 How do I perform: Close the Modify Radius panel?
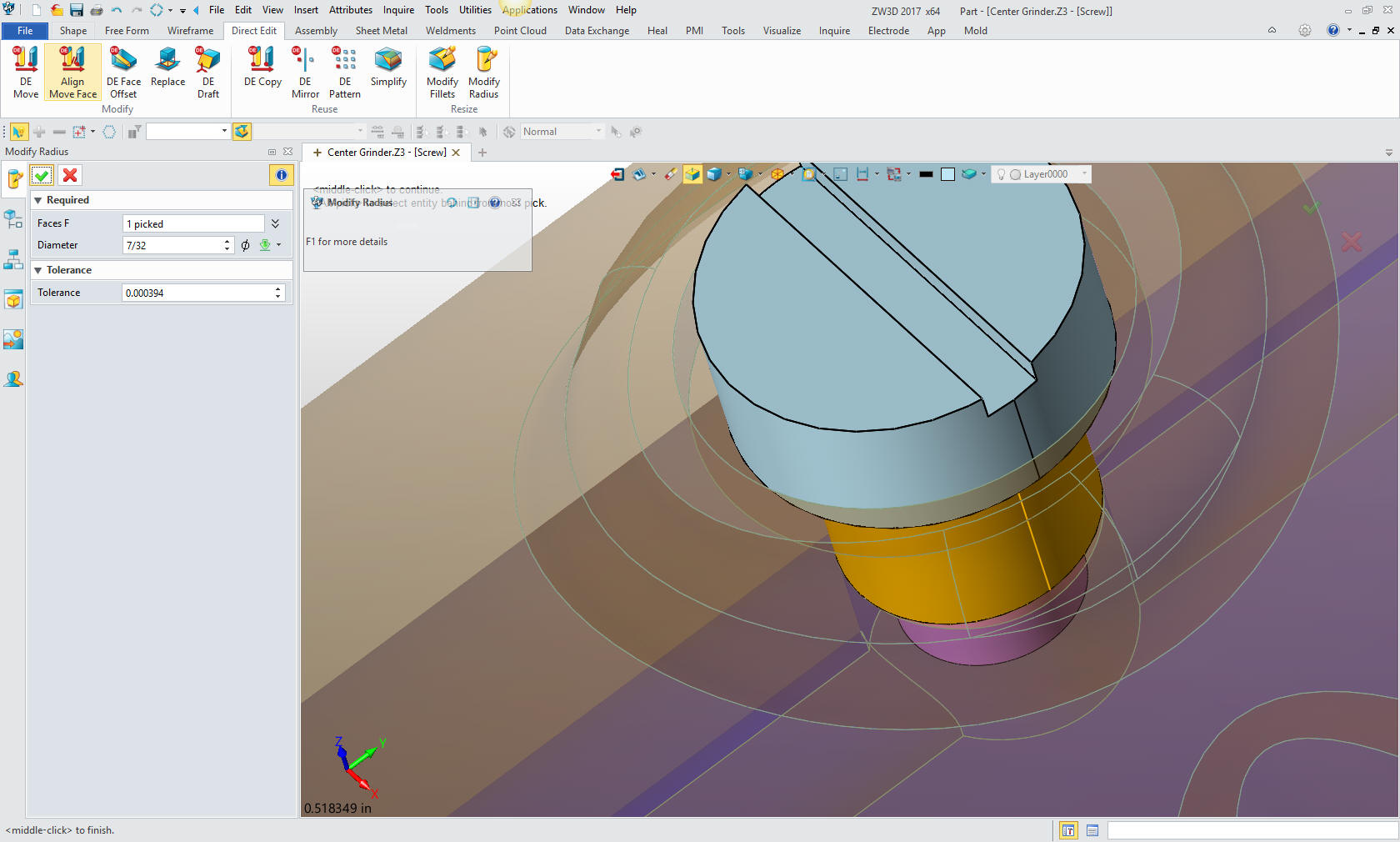(287, 152)
